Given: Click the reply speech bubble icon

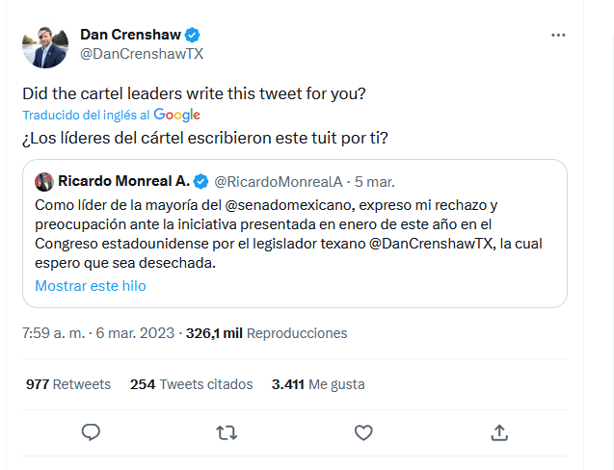Looking at the screenshot, I should tap(90, 432).
